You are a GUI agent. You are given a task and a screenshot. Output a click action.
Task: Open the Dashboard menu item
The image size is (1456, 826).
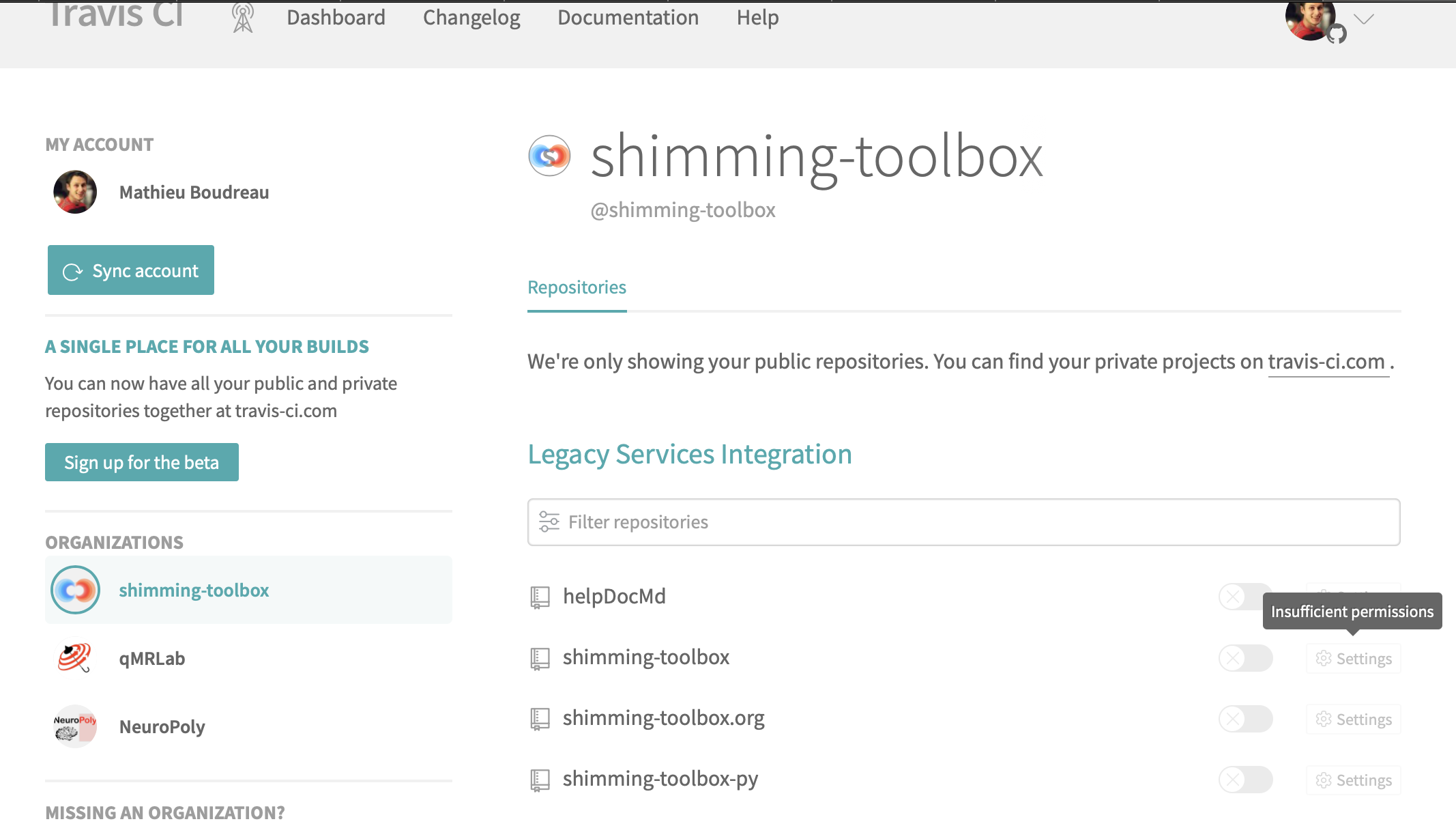(x=336, y=17)
